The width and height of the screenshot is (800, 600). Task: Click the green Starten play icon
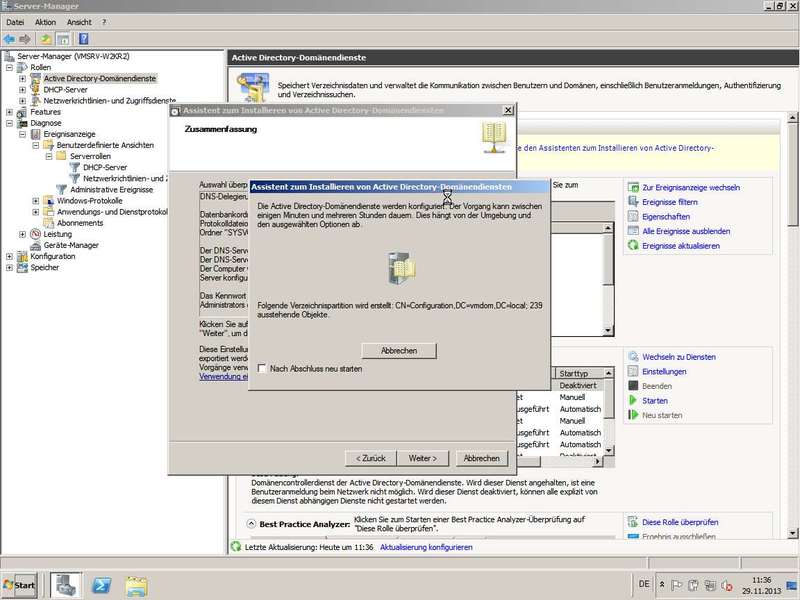[x=633, y=400]
